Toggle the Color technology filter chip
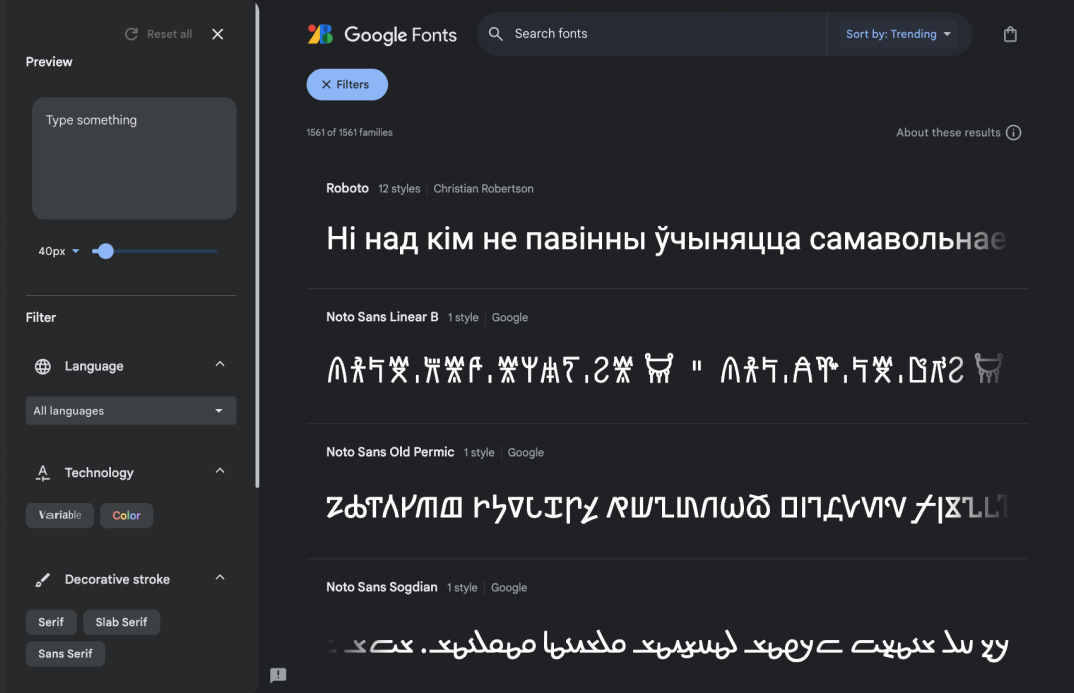 point(127,515)
